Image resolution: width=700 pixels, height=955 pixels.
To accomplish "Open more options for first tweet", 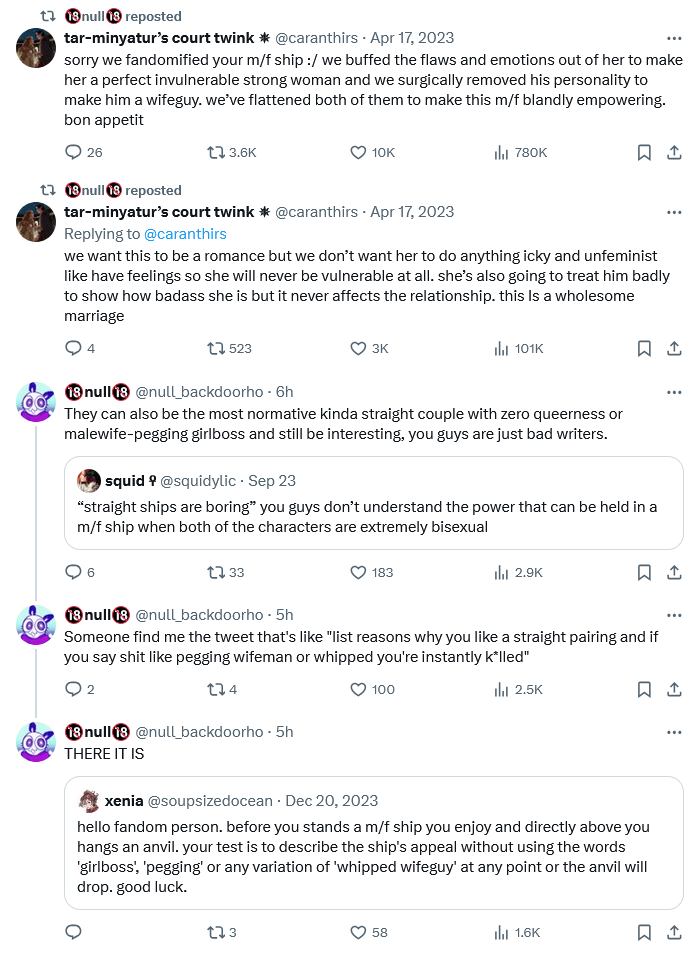I will [675, 38].
